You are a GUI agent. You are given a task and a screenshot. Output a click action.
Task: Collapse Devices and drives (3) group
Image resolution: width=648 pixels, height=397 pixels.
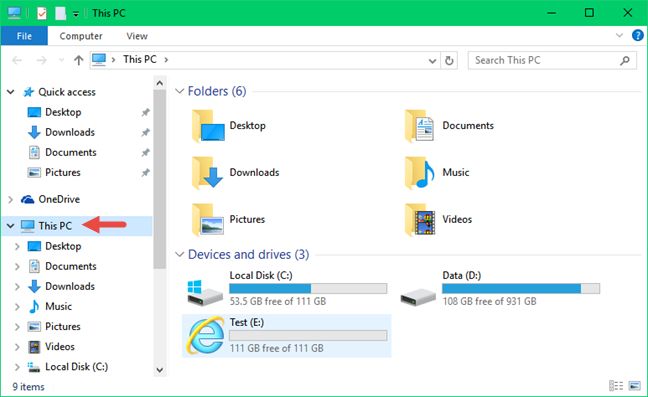coord(179,254)
